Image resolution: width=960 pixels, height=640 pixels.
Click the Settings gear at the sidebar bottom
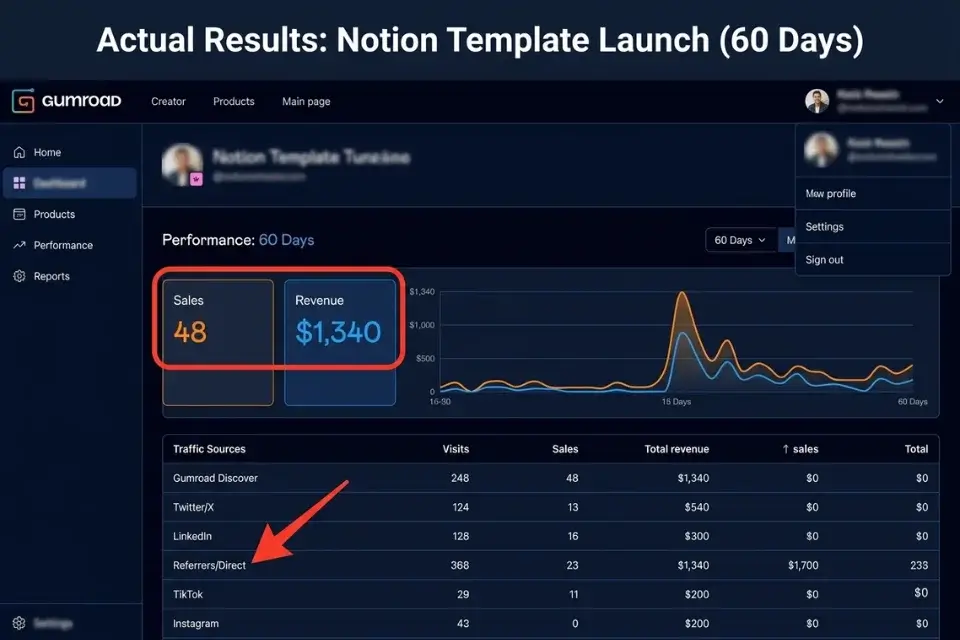[x=20, y=622]
